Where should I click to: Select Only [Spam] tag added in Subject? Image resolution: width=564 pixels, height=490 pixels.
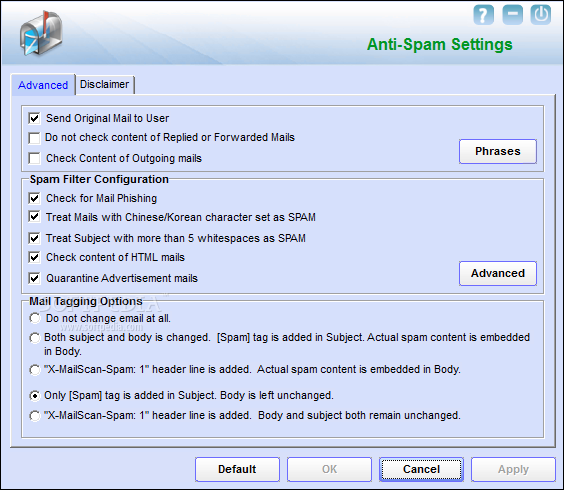pyautogui.click(x=35, y=396)
